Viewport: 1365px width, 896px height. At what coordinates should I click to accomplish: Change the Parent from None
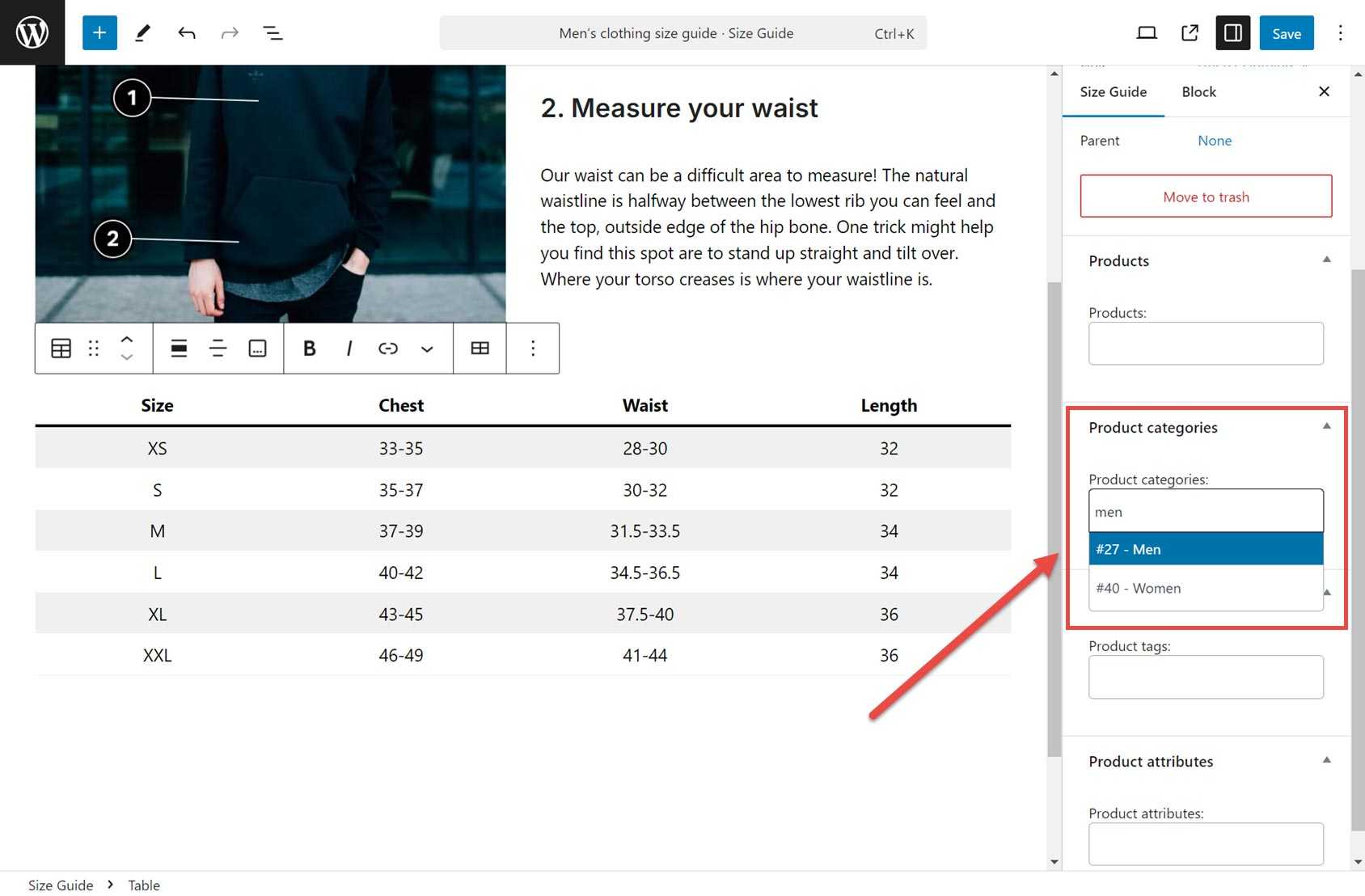pos(1215,141)
